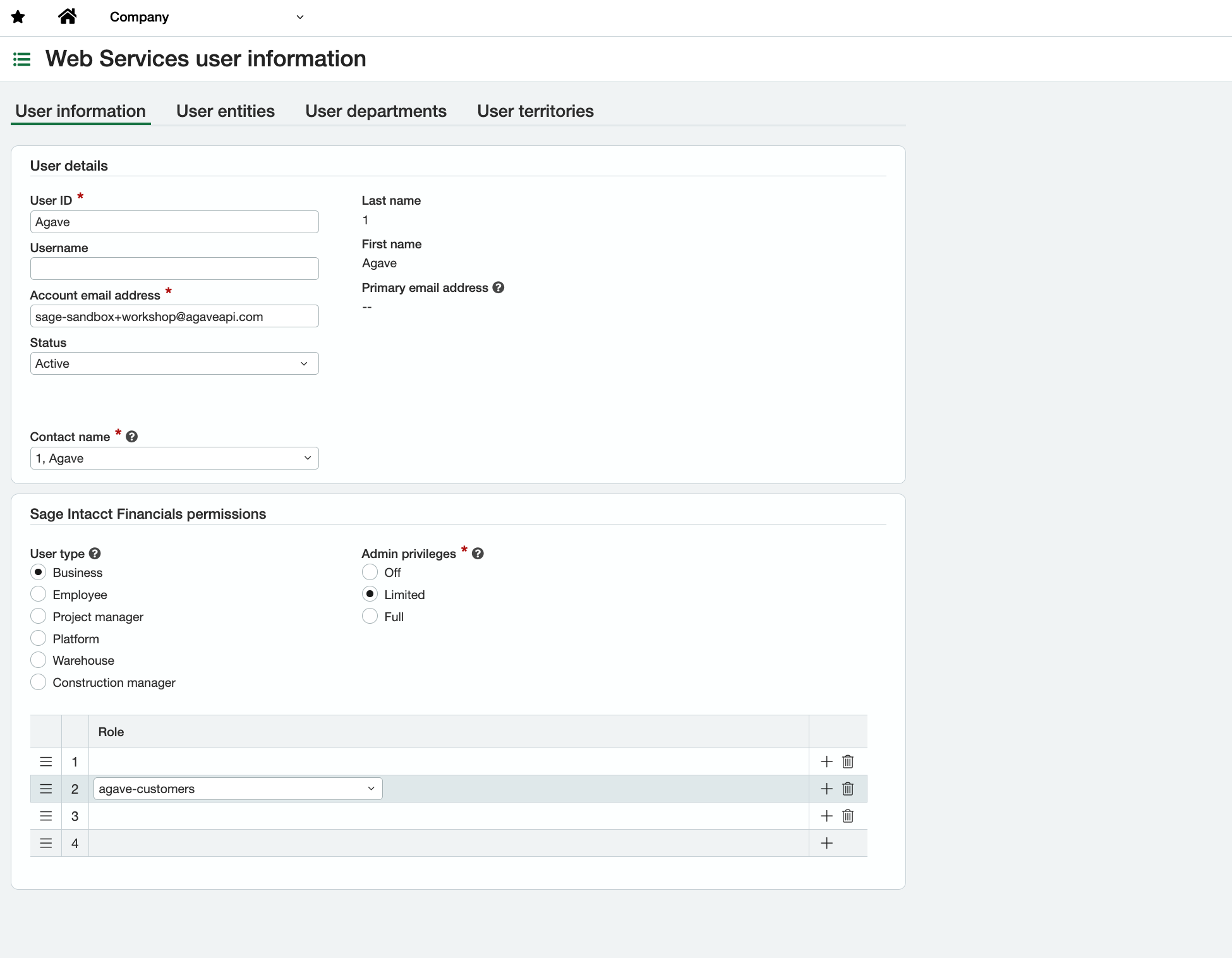Viewport: 1232px width, 958px height.
Task: Click the empty role cell in row 4
Action: [449, 843]
